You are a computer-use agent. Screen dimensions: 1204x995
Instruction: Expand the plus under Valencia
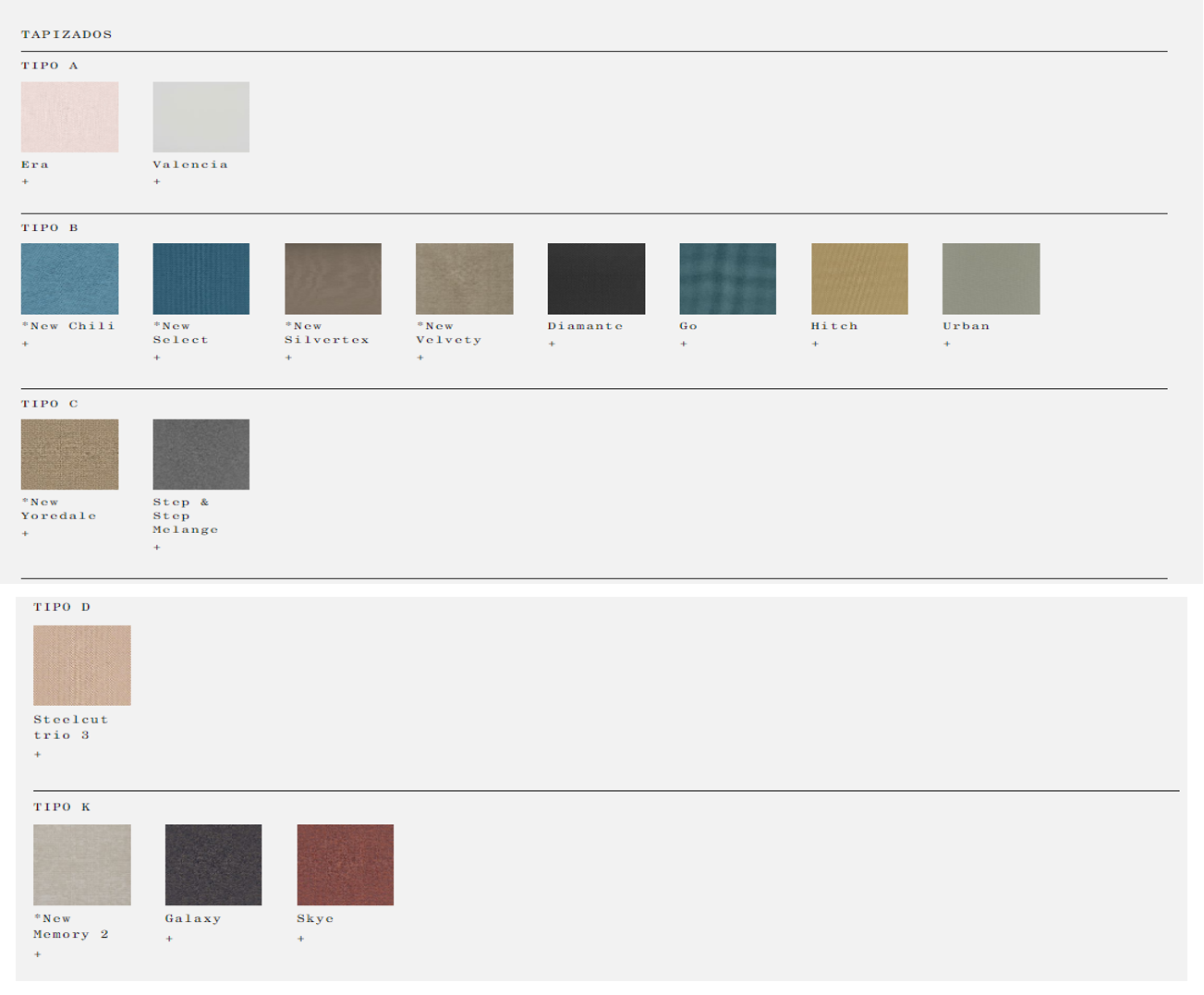(x=157, y=182)
